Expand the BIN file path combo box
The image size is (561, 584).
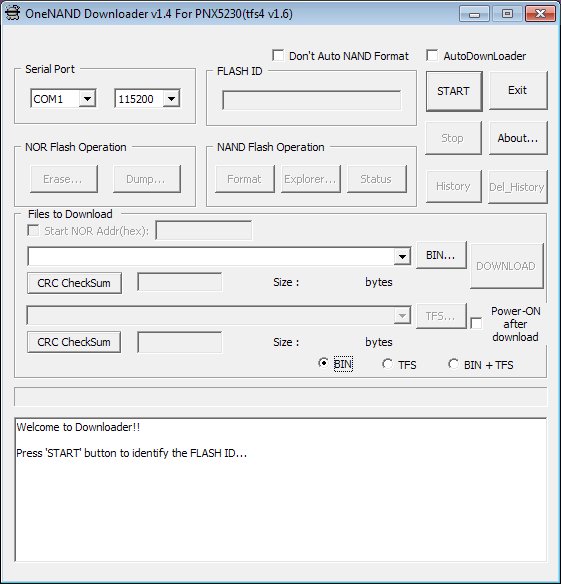coord(402,256)
